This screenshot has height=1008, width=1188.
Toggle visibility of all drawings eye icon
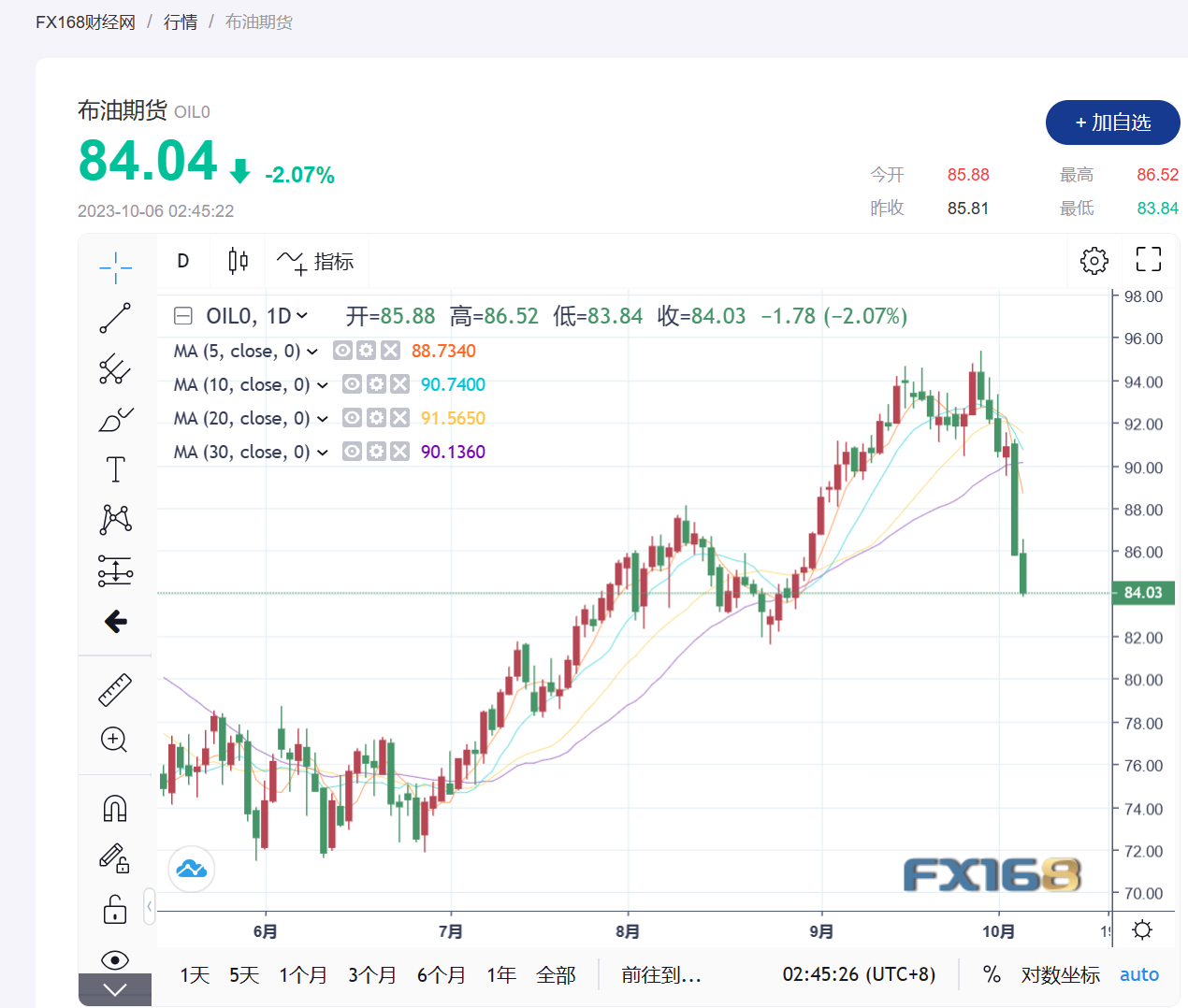point(115,959)
